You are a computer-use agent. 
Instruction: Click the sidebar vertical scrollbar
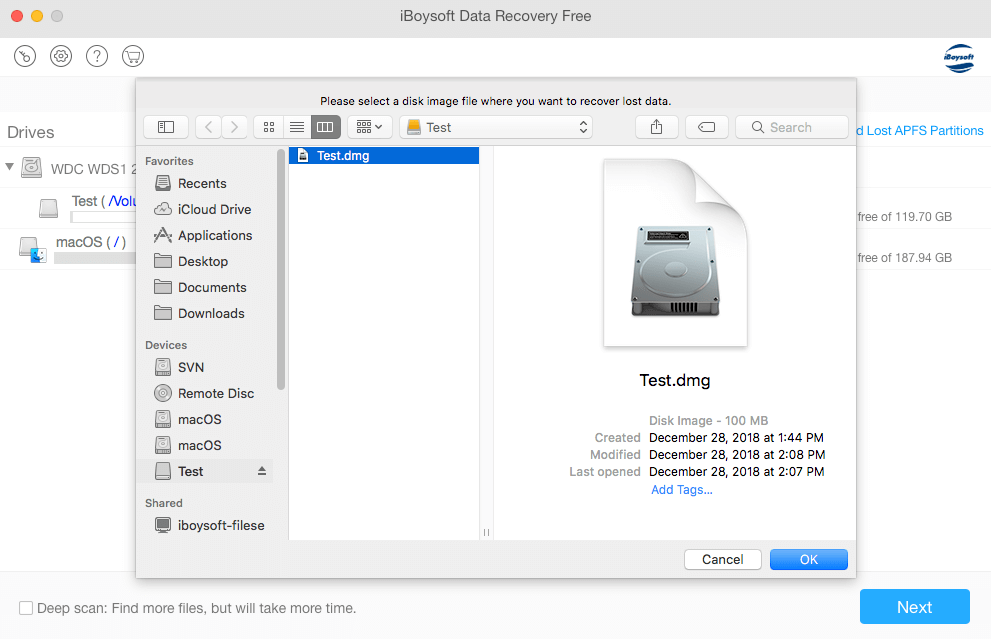coord(281,270)
